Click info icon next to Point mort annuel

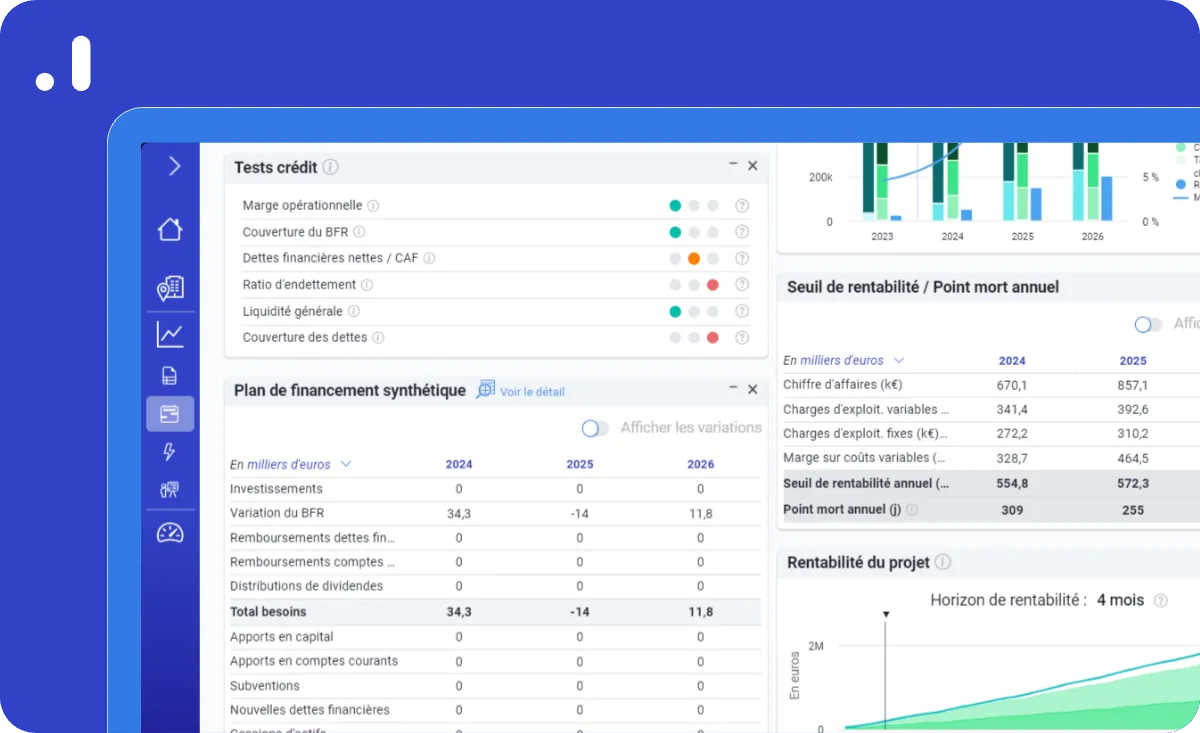912,509
